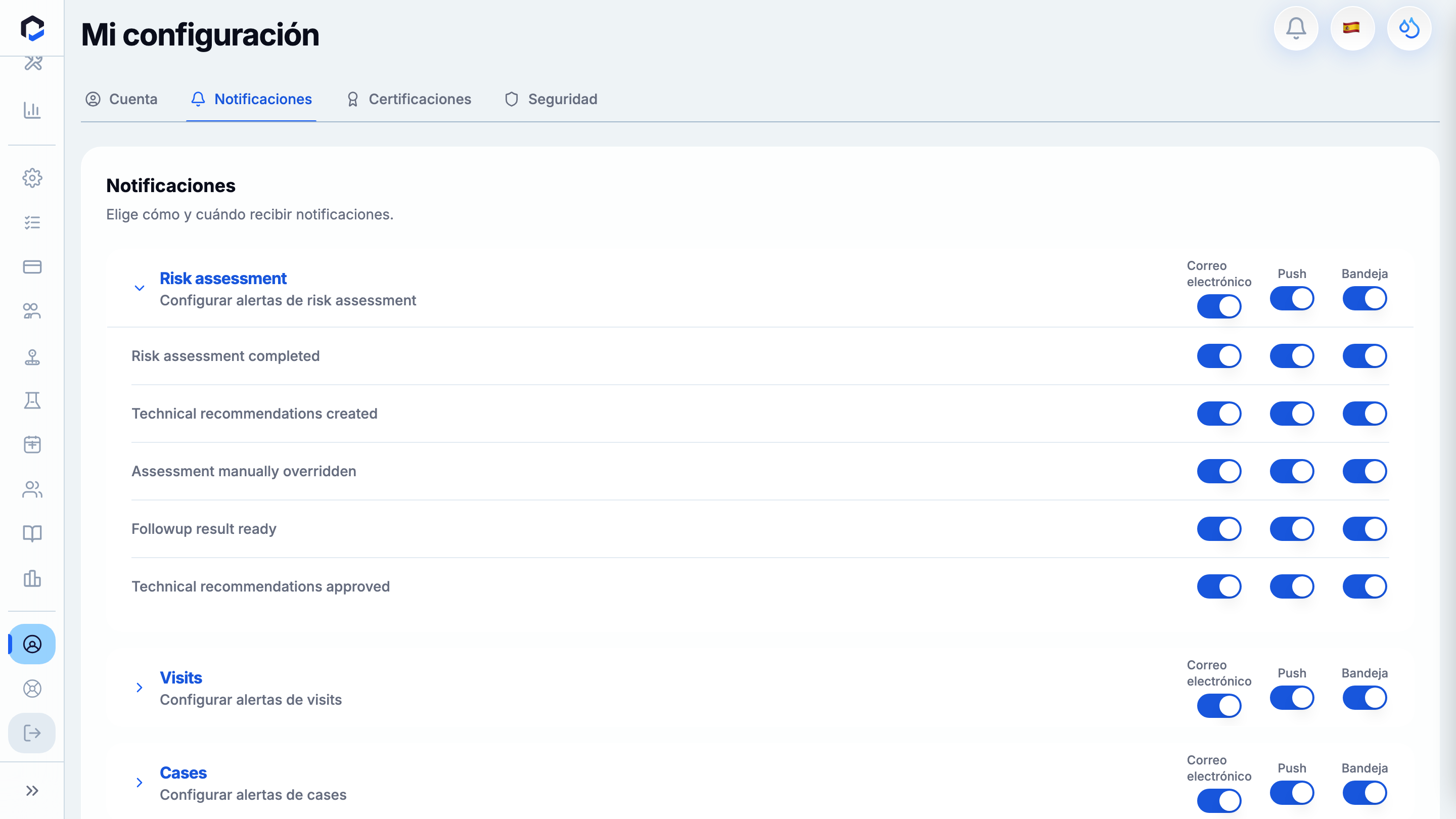Viewport: 1456px width, 819px height.
Task: Open the checklist tasks sidebar icon
Action: [x=32, y=222]
